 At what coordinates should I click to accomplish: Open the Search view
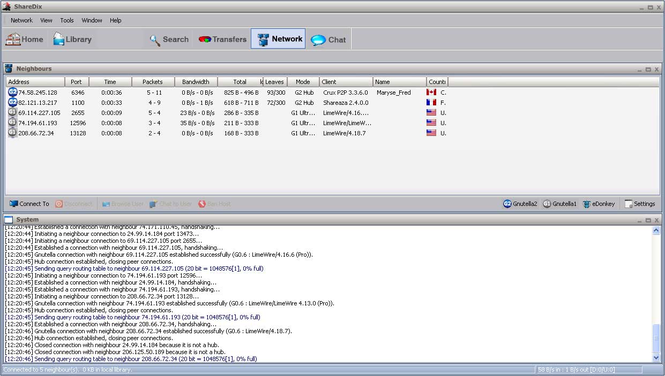pyautogui.click(x=169, y=39)
